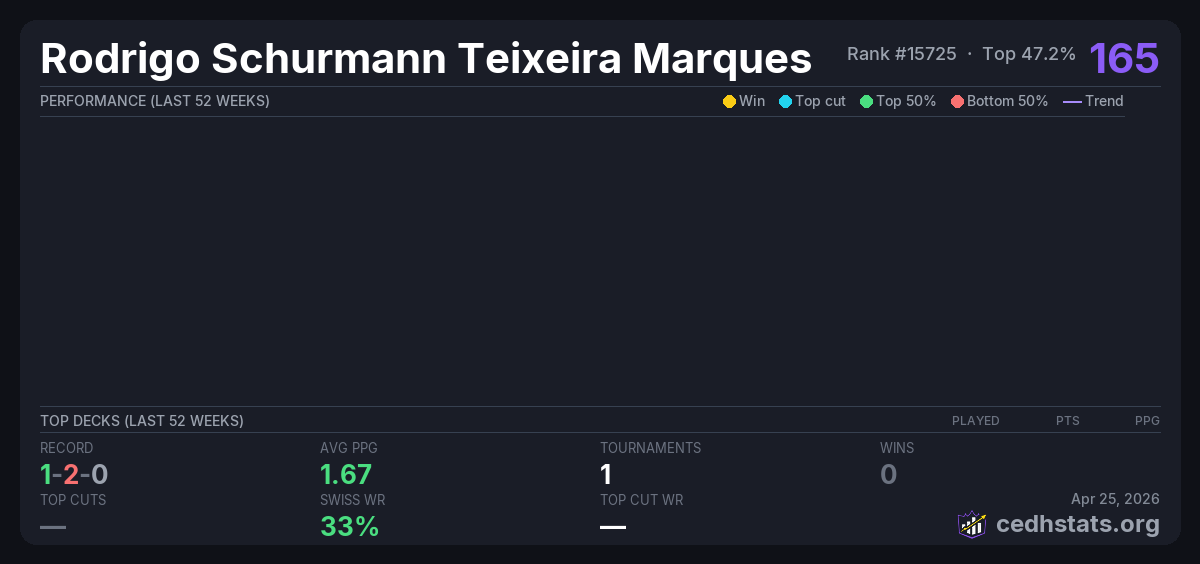Click the Top Decks section header
The image size is (1200, 564).
142,421
